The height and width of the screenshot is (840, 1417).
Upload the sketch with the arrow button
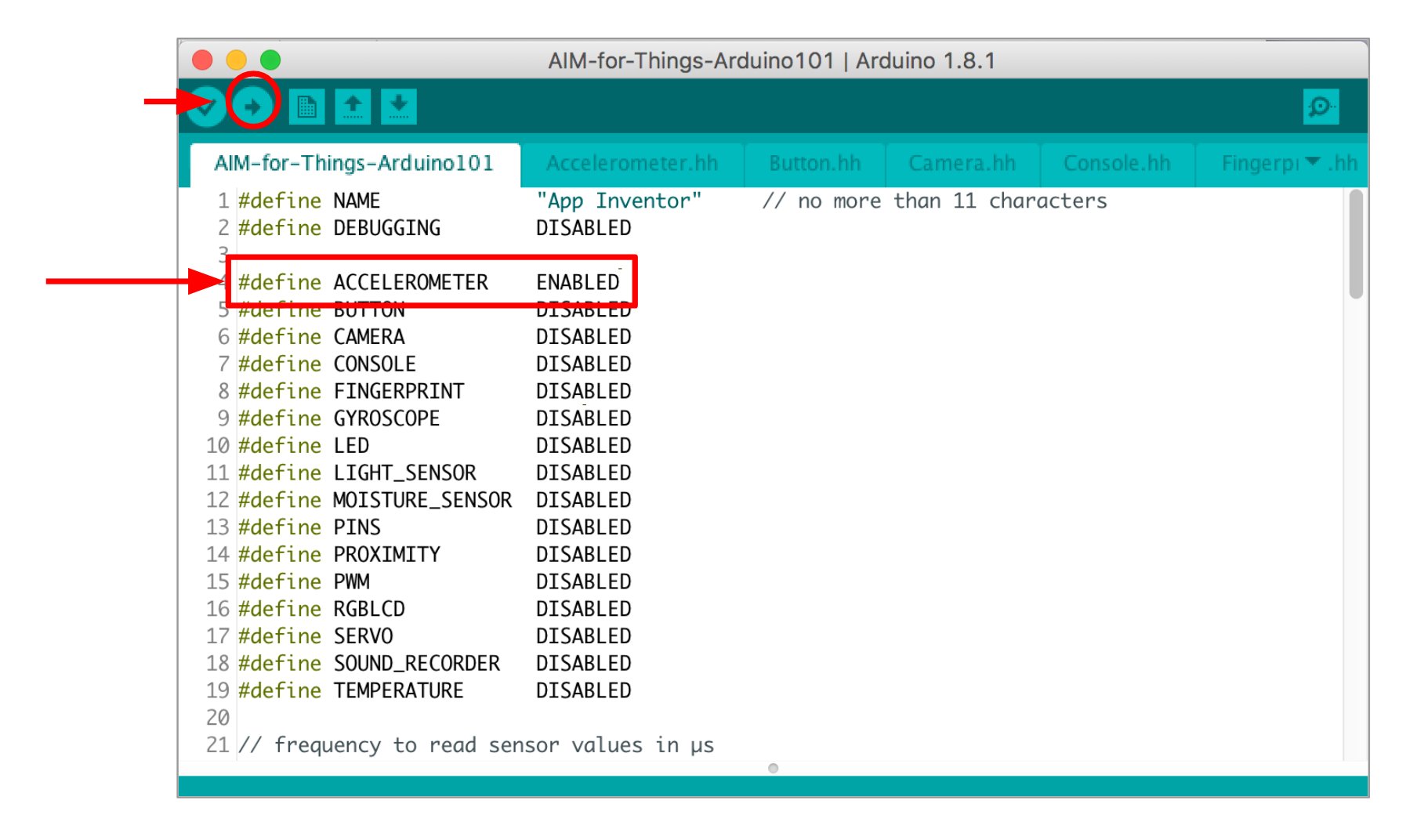pyautogui.click(x=252, y=106)
